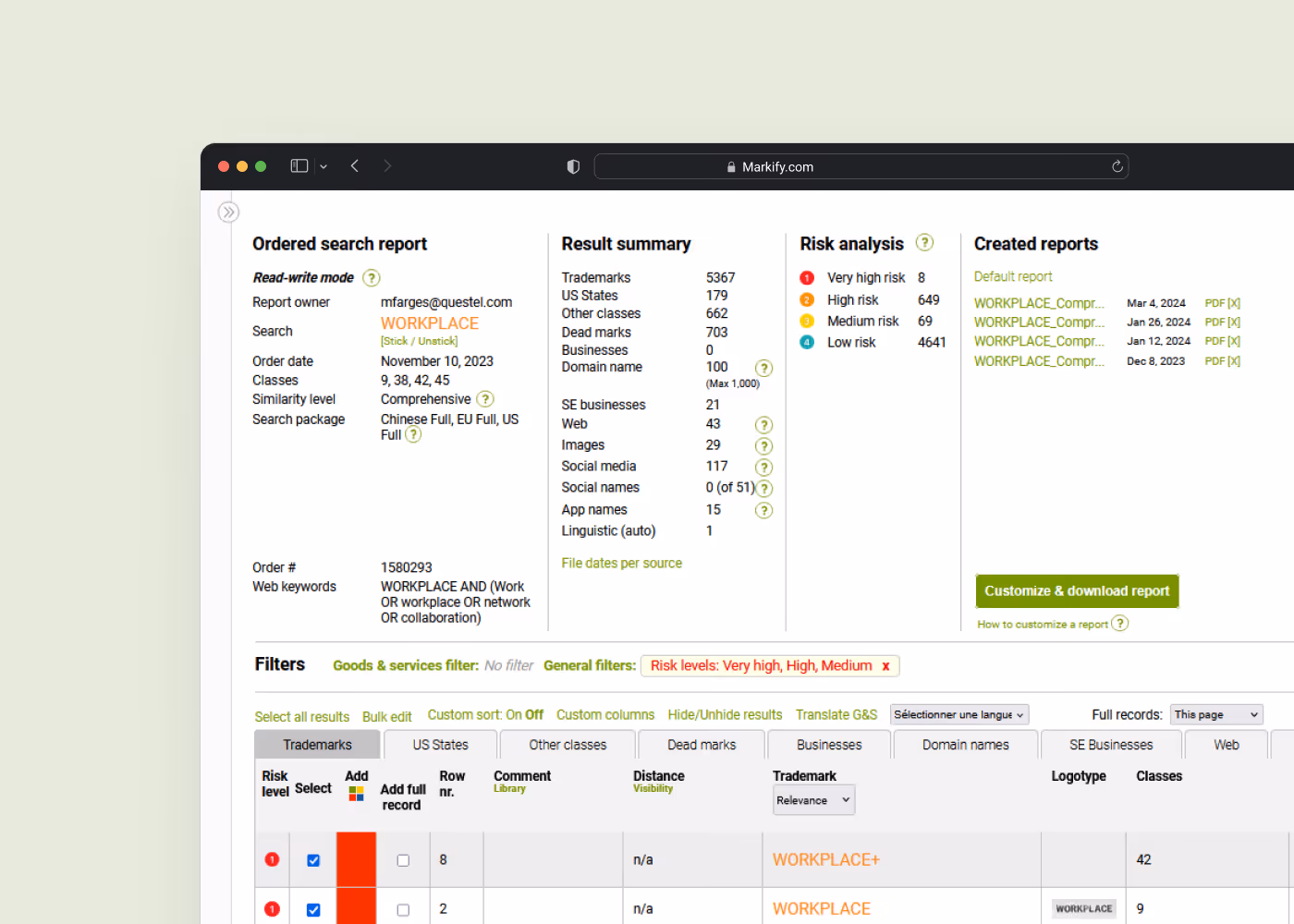Screen dimensions: 1294x924
Task: Switch to the Web tab
Action: click(1227, 745)
